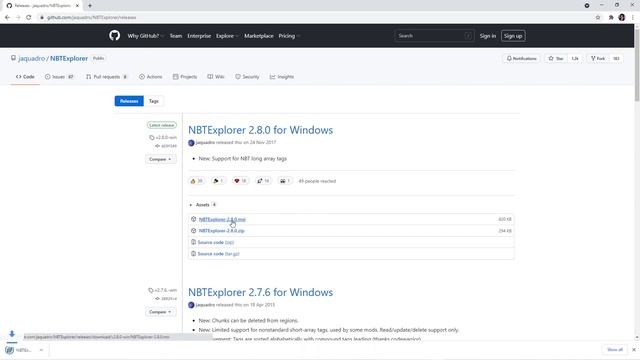640x360 pixels.
Task: Download Source code (zip)
Action: point(216,242)
